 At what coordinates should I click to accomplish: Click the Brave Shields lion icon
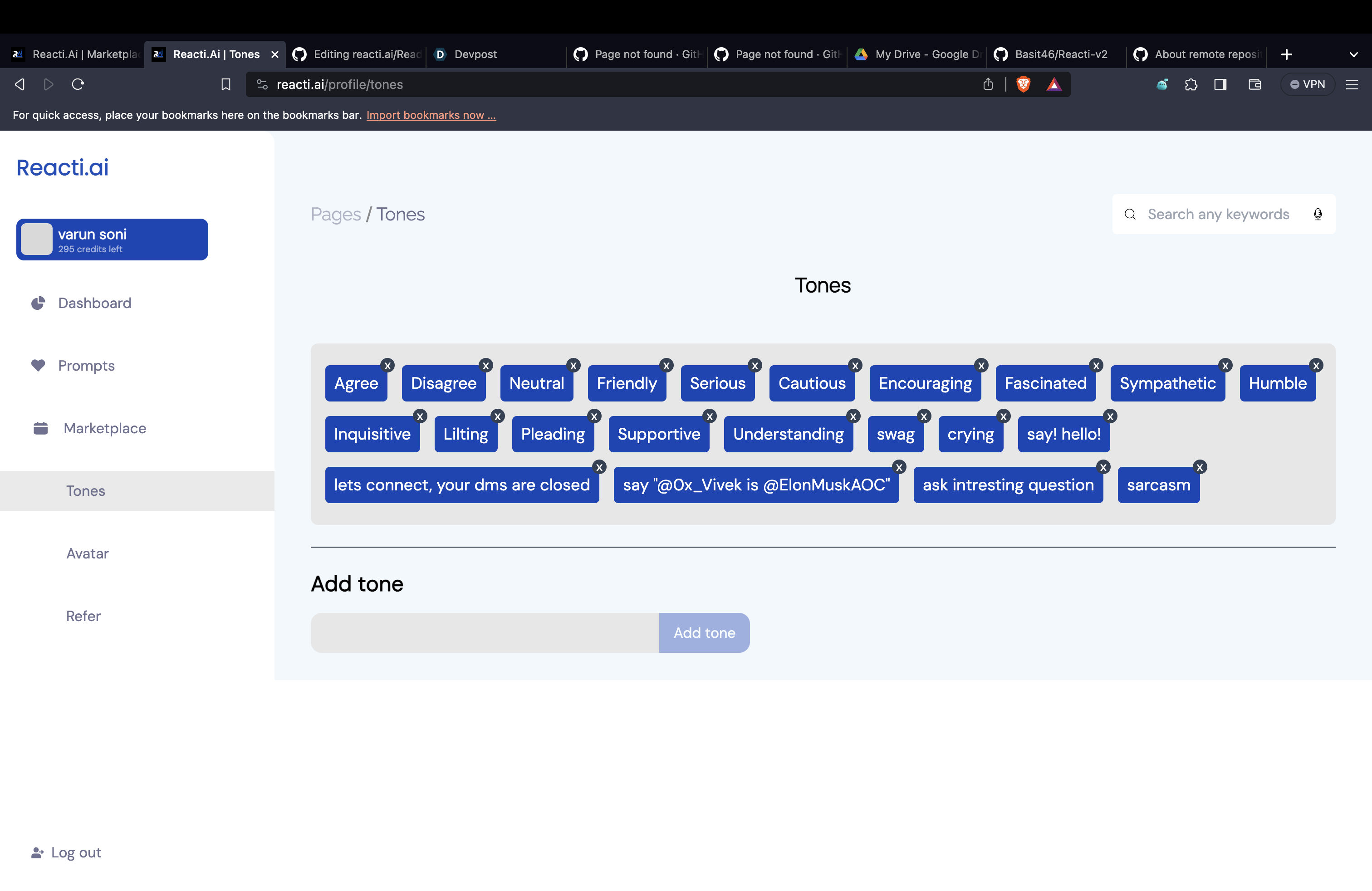click(1023, 85)
